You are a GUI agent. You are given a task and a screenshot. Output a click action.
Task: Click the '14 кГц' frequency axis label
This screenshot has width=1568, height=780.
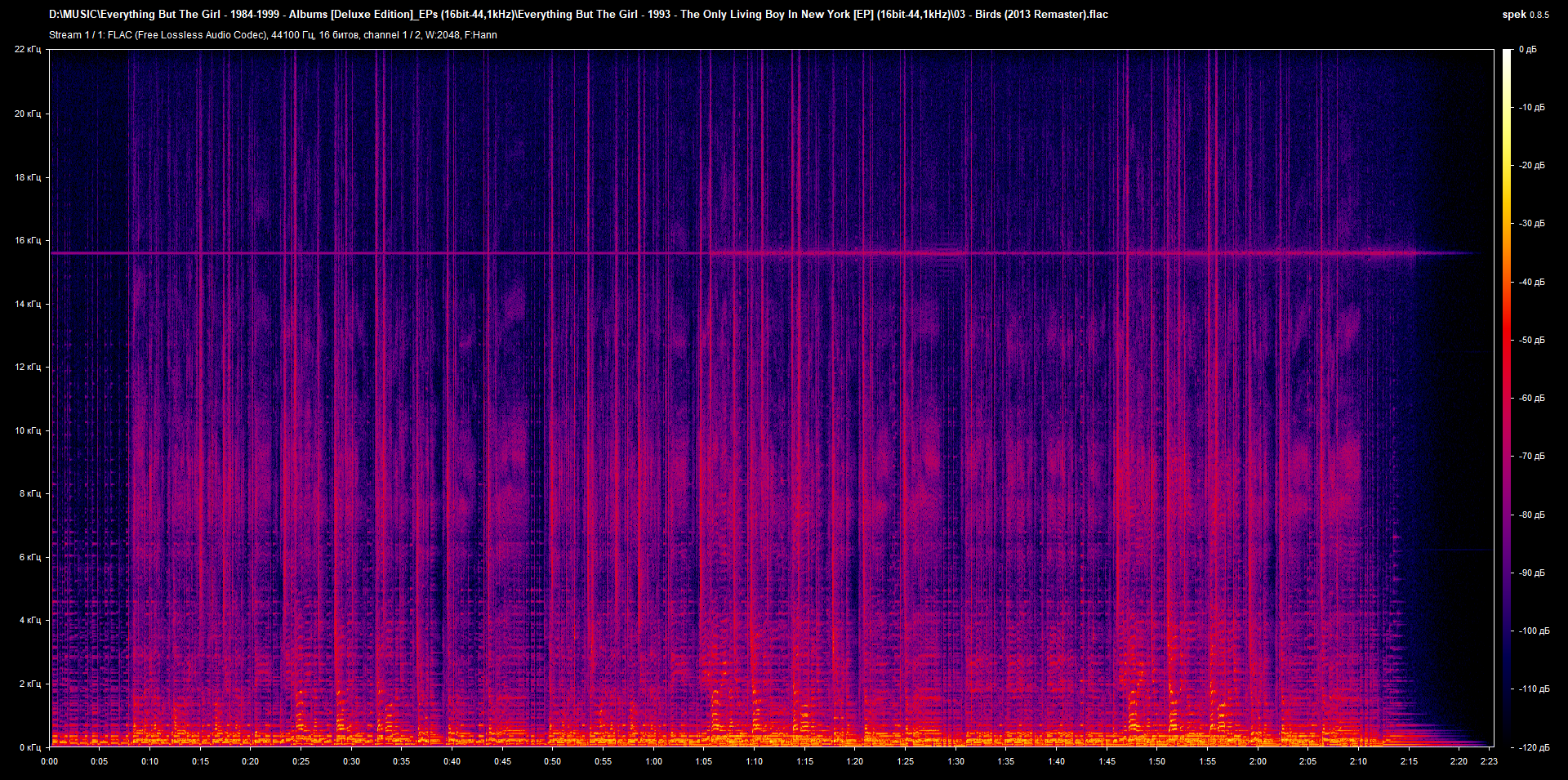click(x=28, y=304)
